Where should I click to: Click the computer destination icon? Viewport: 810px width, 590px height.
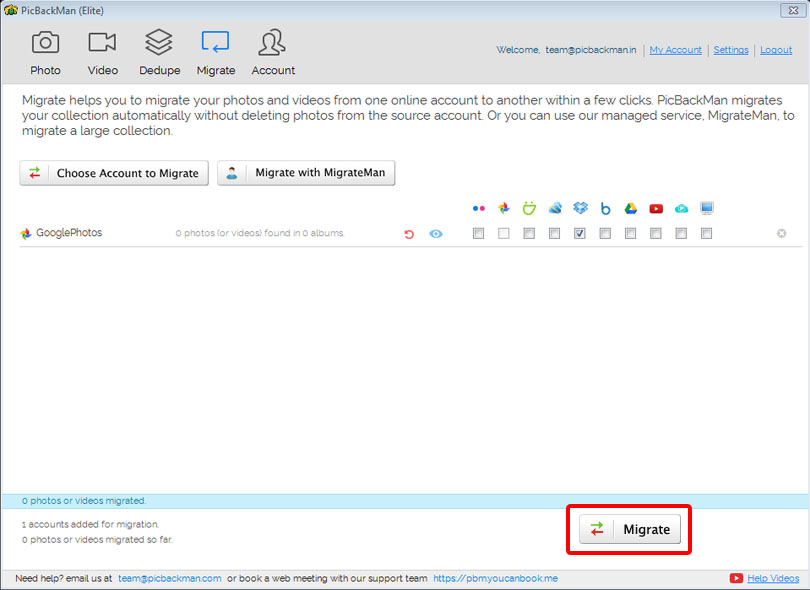coord(707,208)
